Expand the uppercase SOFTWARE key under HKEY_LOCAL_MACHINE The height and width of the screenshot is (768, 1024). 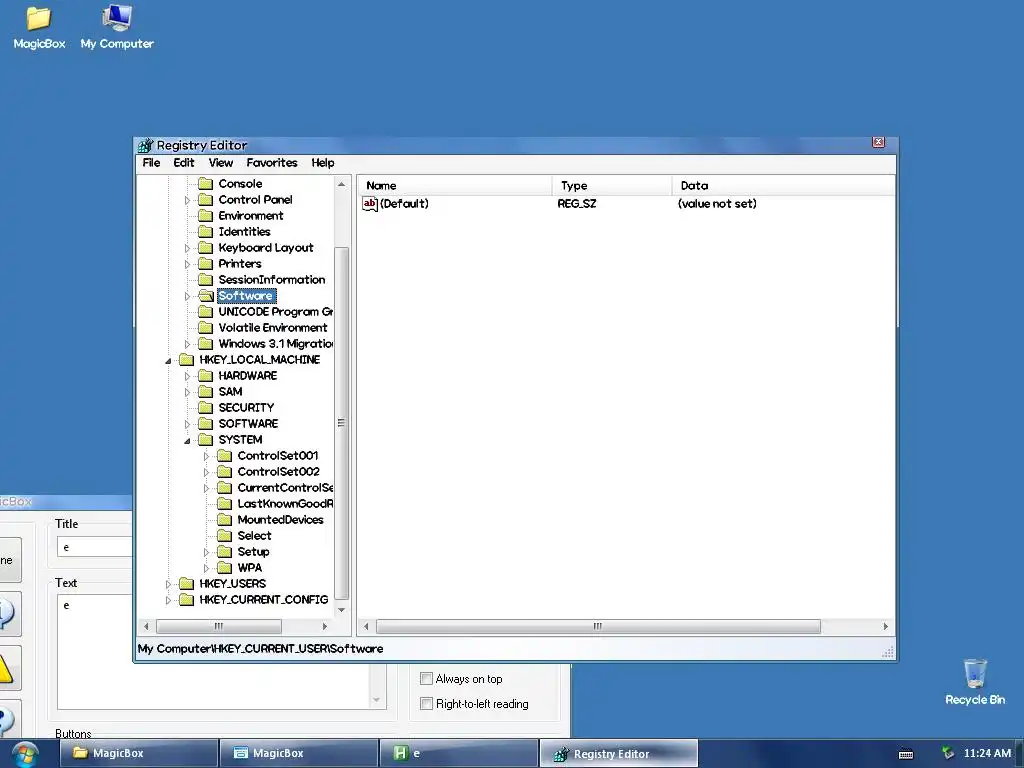[187, 424]
